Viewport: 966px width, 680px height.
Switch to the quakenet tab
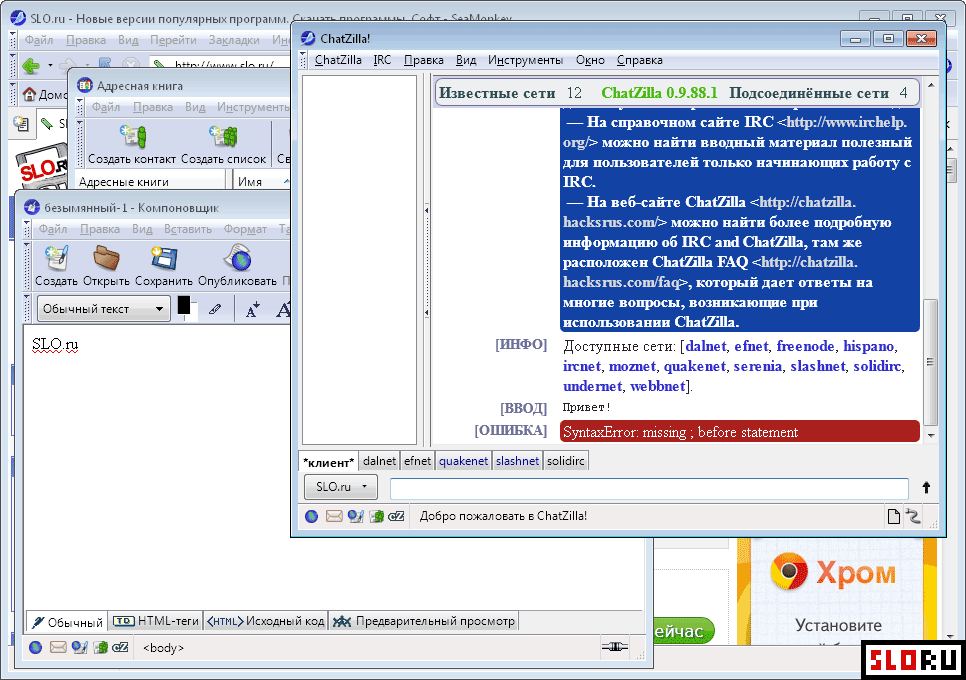click(x=463, y=461)
